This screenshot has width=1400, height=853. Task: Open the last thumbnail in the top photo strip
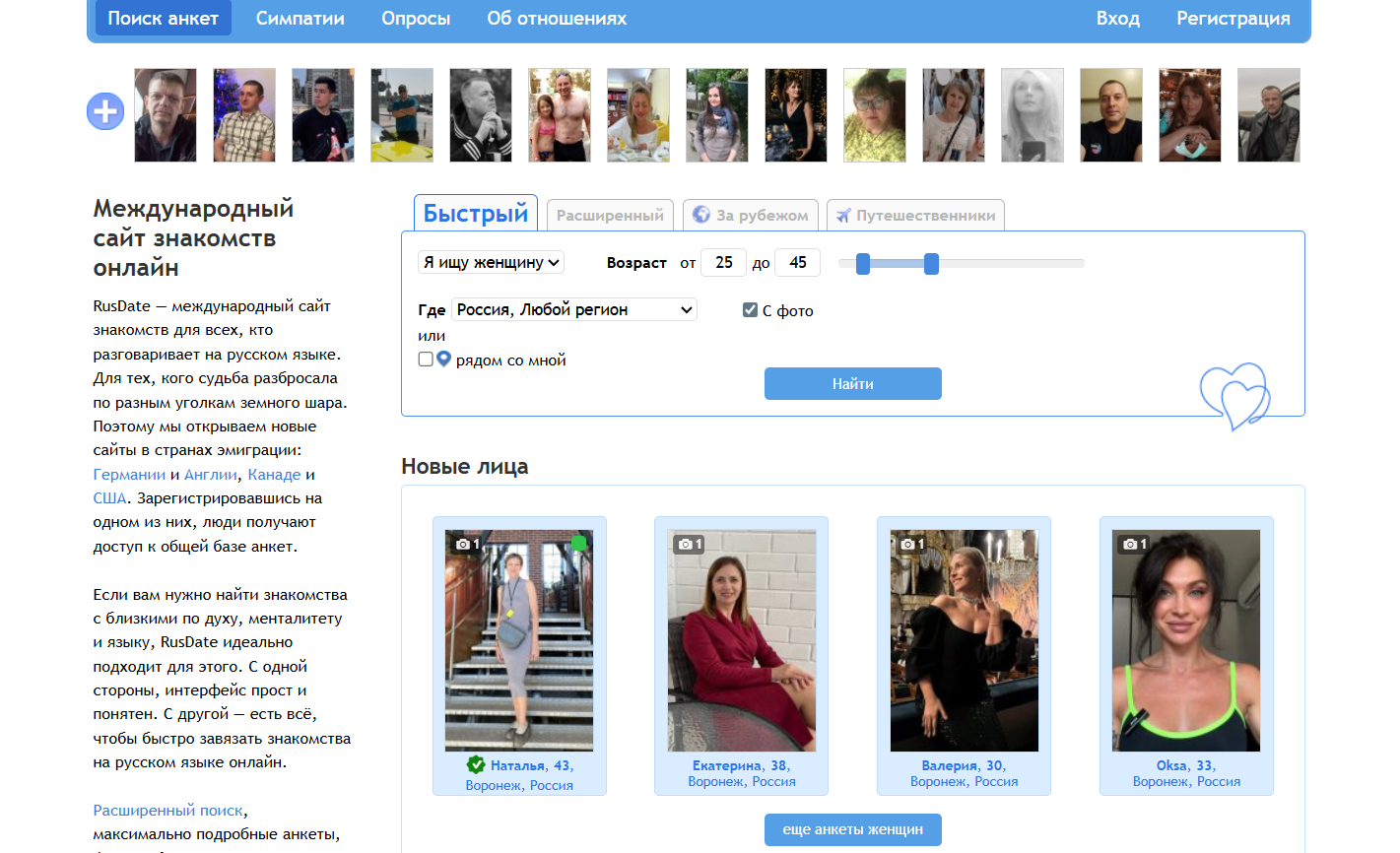click(1269, 115)
